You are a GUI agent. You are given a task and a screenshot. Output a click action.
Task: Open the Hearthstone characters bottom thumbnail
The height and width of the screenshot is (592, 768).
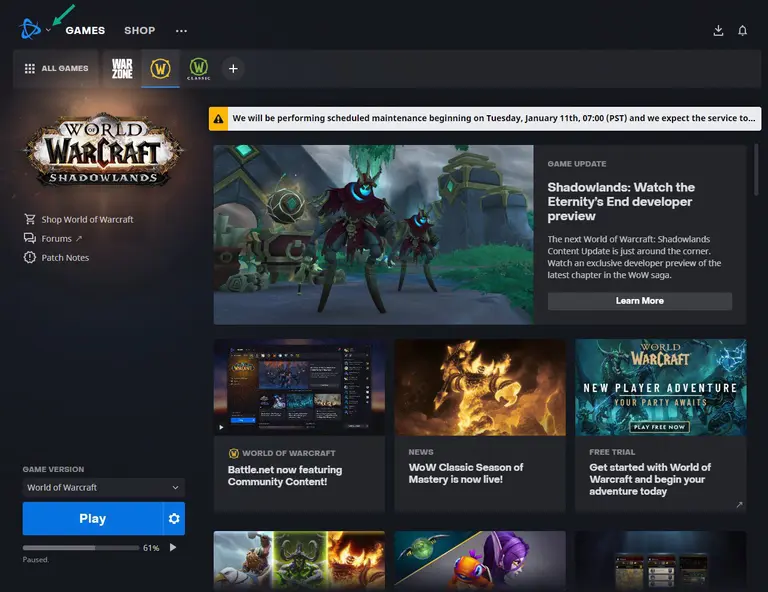point(299,561)
